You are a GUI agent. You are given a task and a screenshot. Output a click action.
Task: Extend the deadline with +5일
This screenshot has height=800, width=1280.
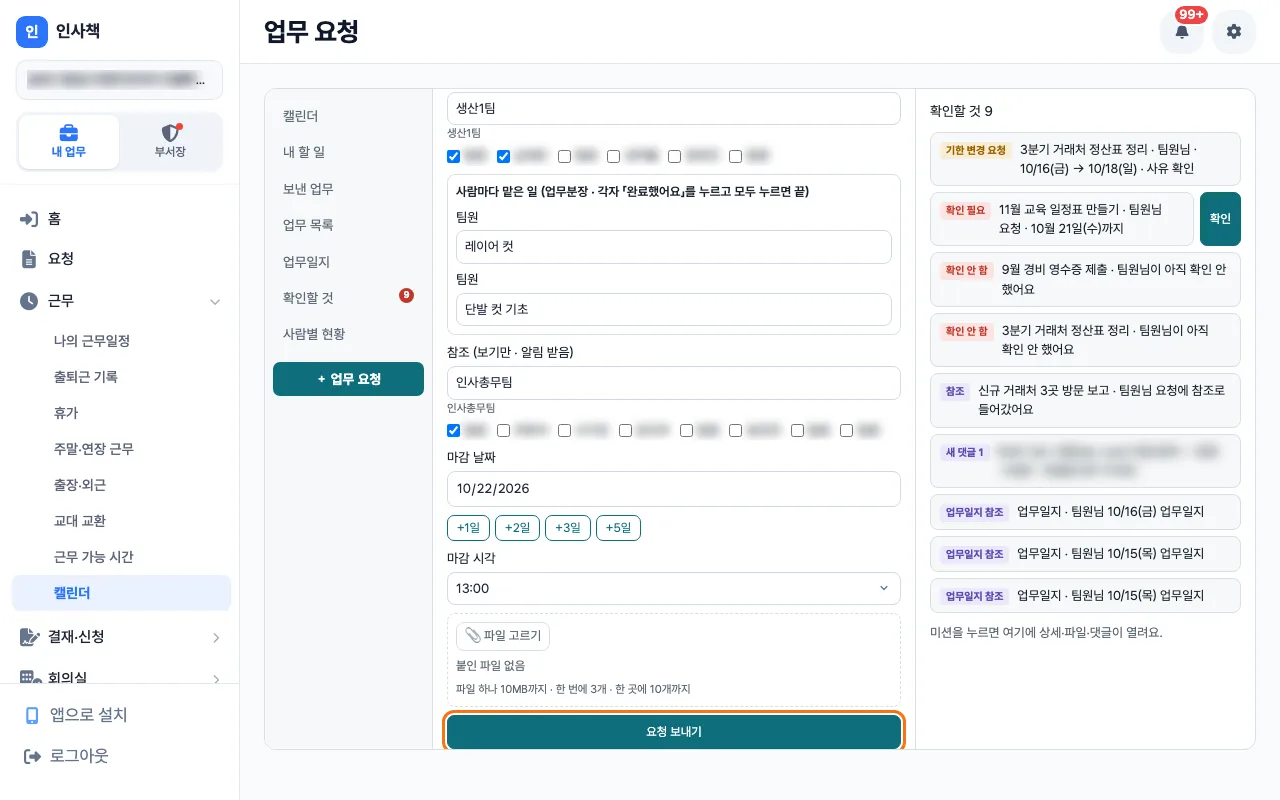point(618,528)
